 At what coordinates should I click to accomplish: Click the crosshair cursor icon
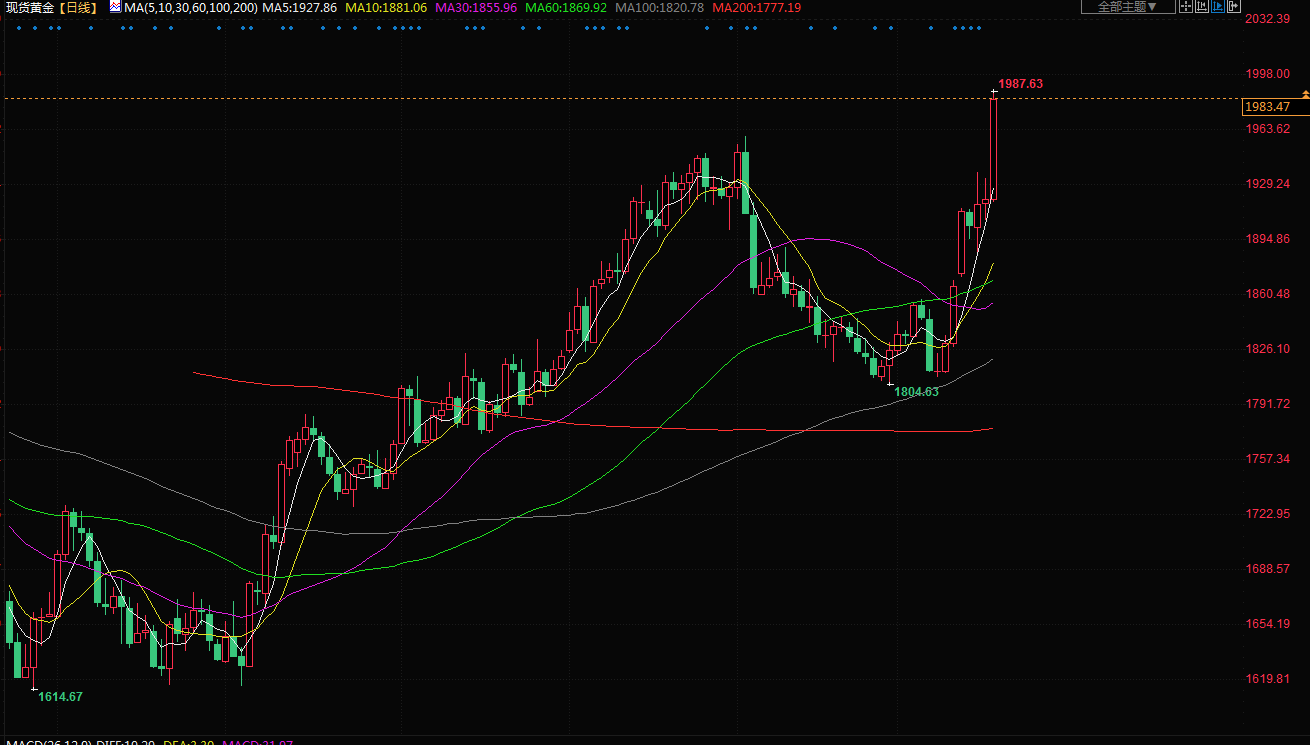click(1186, 7)
